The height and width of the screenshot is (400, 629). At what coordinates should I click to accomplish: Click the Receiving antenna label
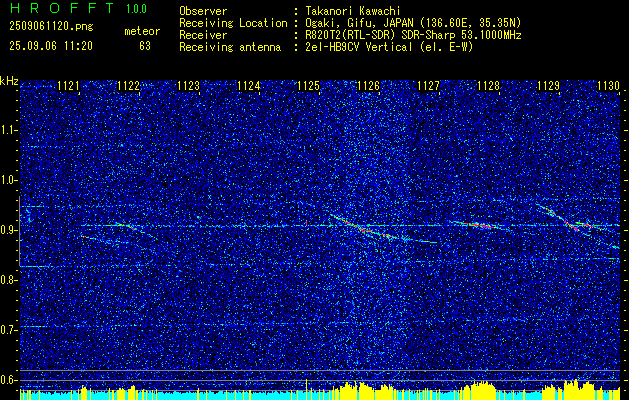pos(230,47)
